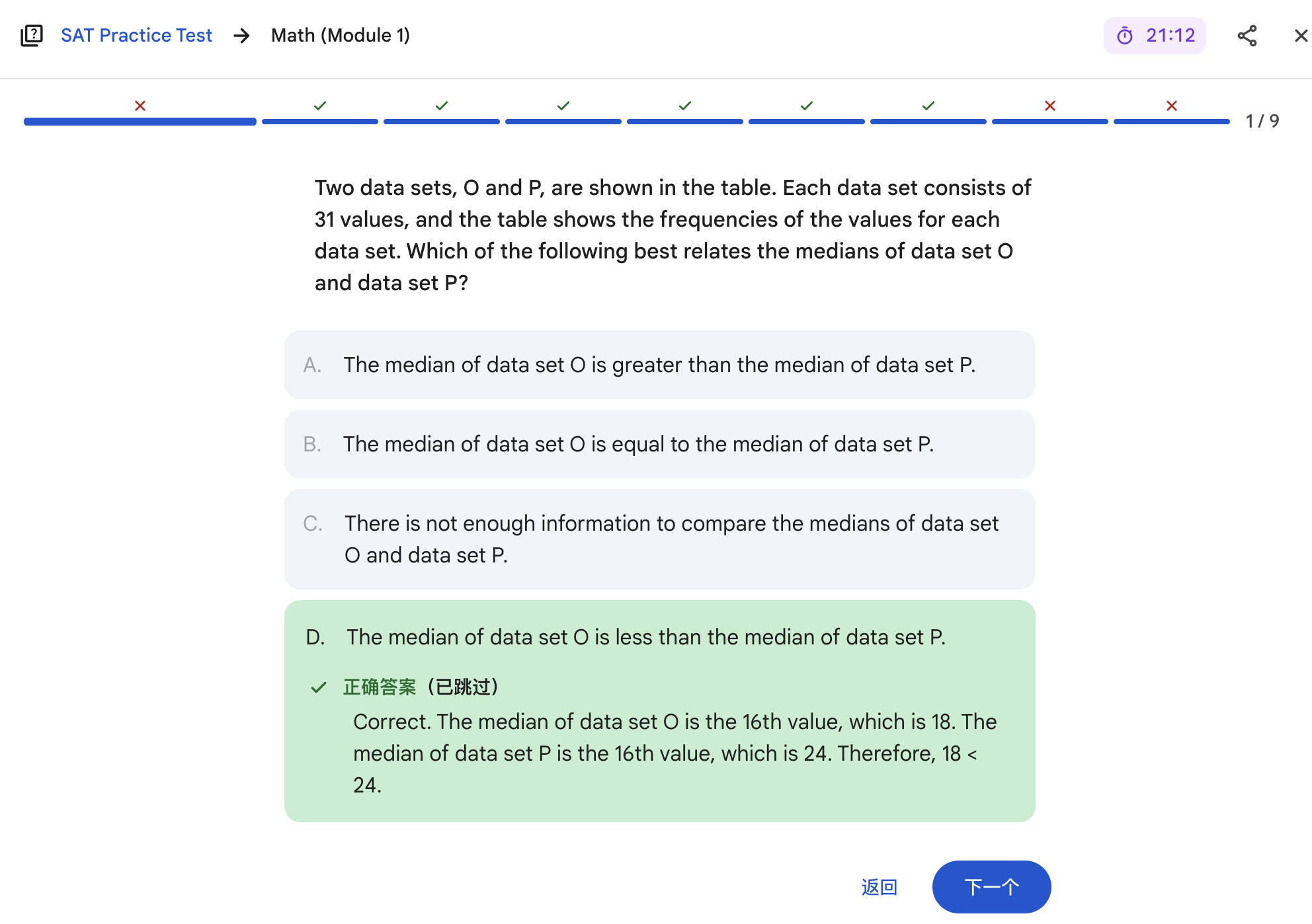The width and height of the screenshot is (1312, 924).
Task: Close the practice test with X icon
Action: pyautogui.click(x=1300, y=36)
